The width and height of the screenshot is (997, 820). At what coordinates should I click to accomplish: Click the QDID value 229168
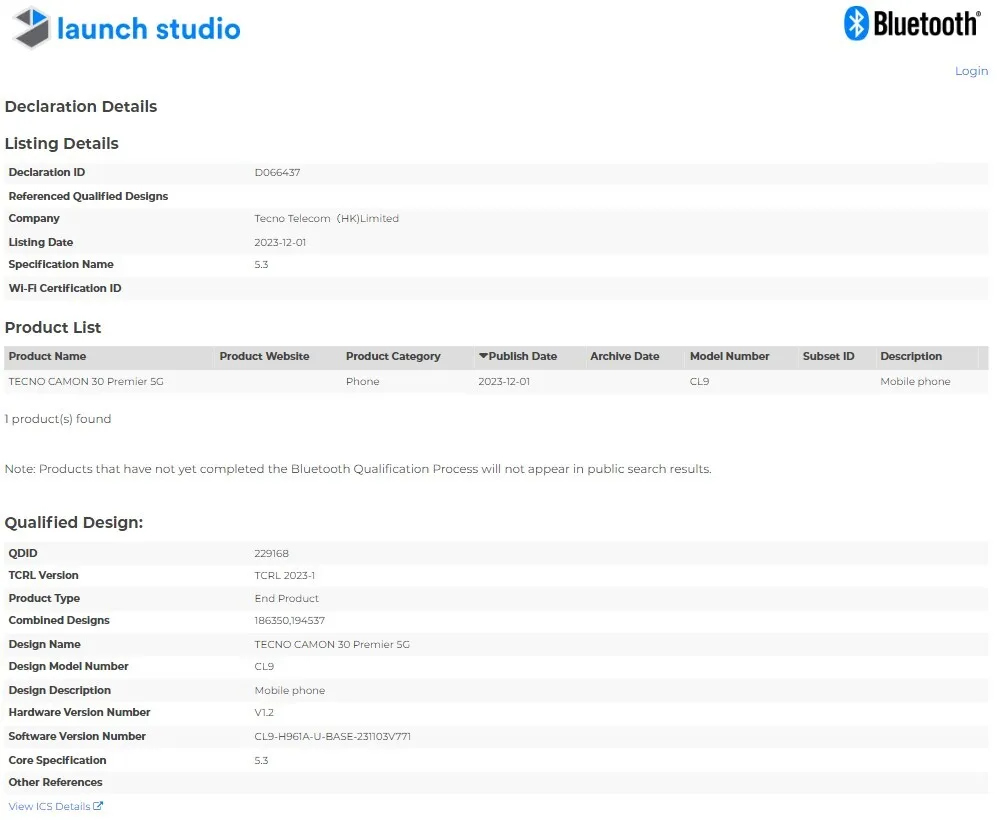[x=271, y=553]
